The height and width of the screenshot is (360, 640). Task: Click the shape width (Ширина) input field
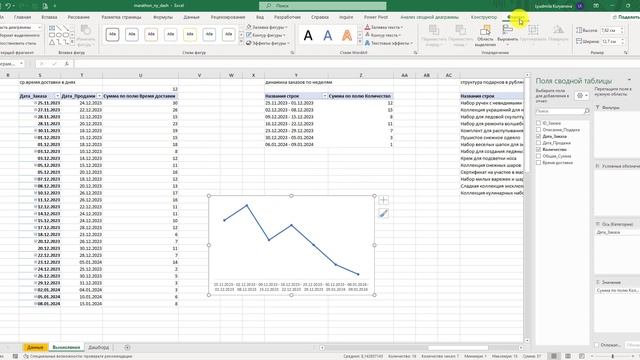611,41
